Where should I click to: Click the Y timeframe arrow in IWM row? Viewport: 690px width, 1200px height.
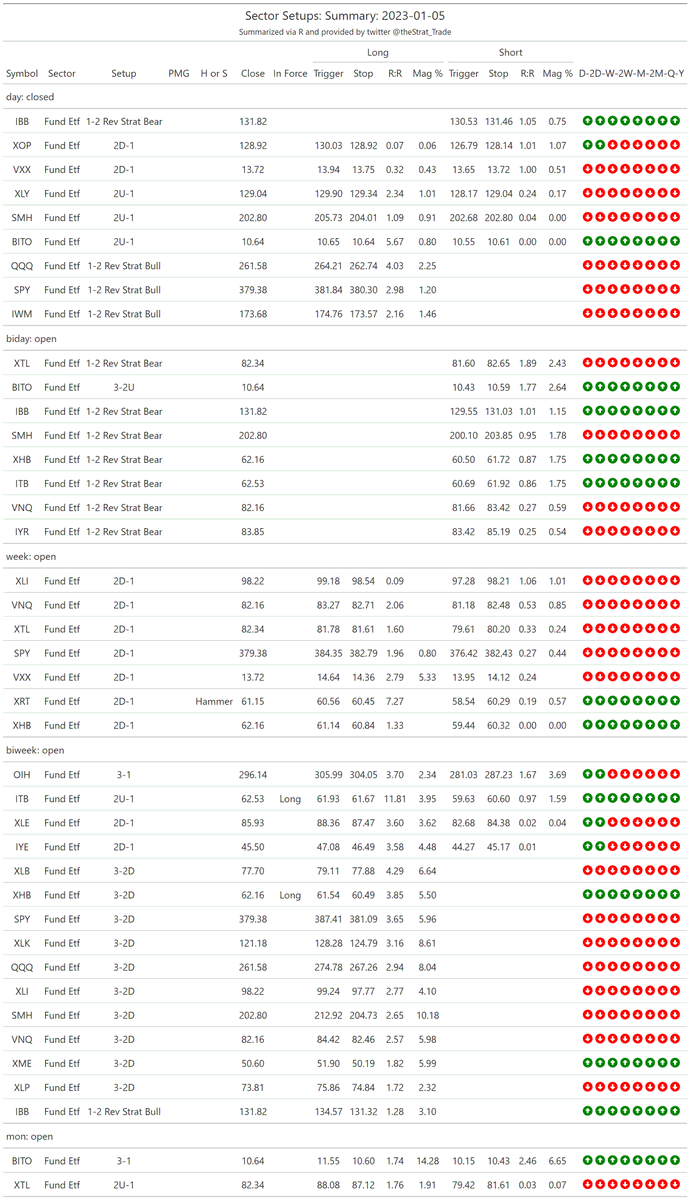pos(677,314)
